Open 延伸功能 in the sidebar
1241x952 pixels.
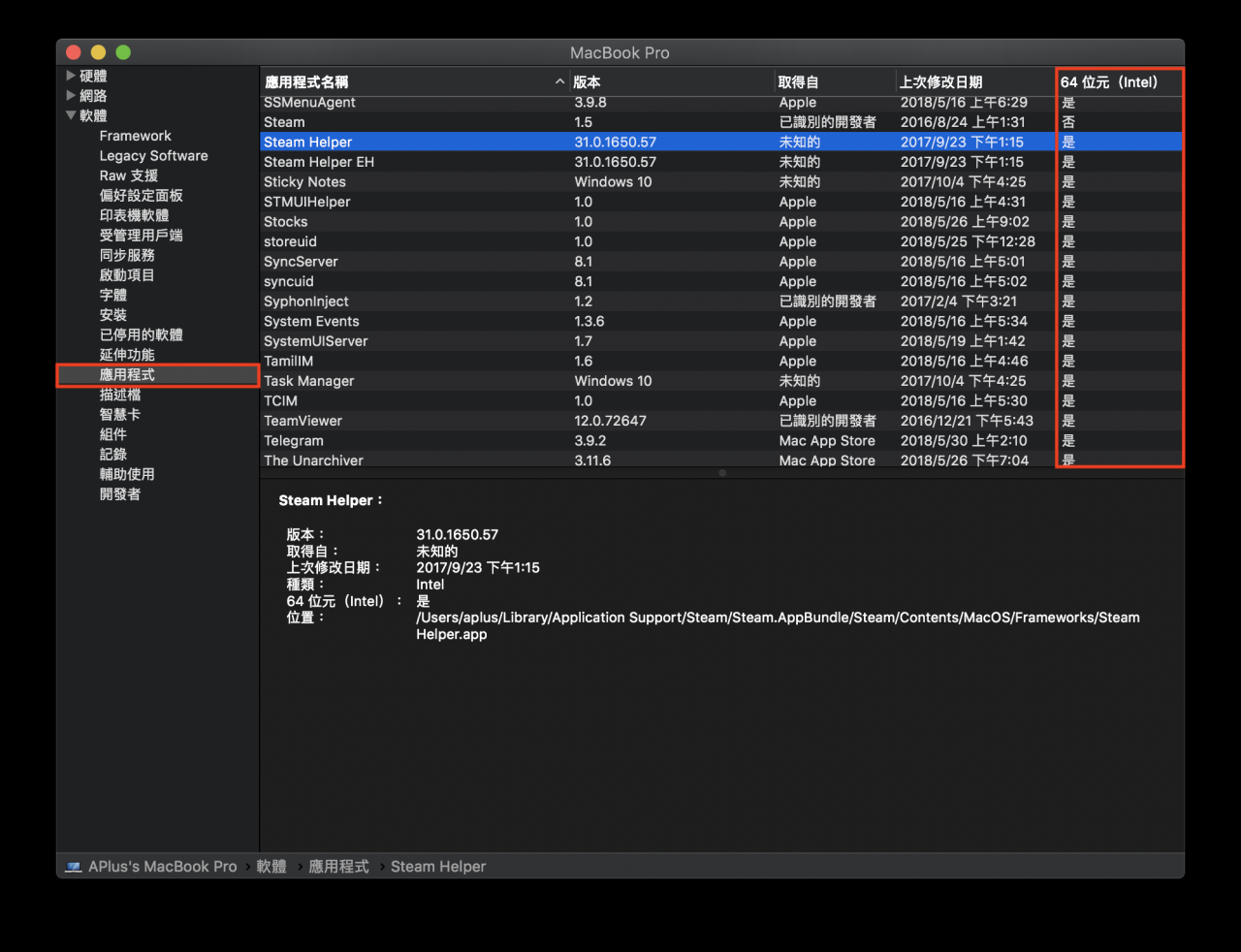point(127,354)
